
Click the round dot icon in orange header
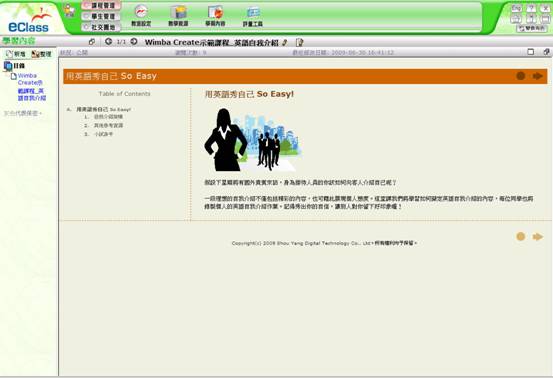click(521, 76)
